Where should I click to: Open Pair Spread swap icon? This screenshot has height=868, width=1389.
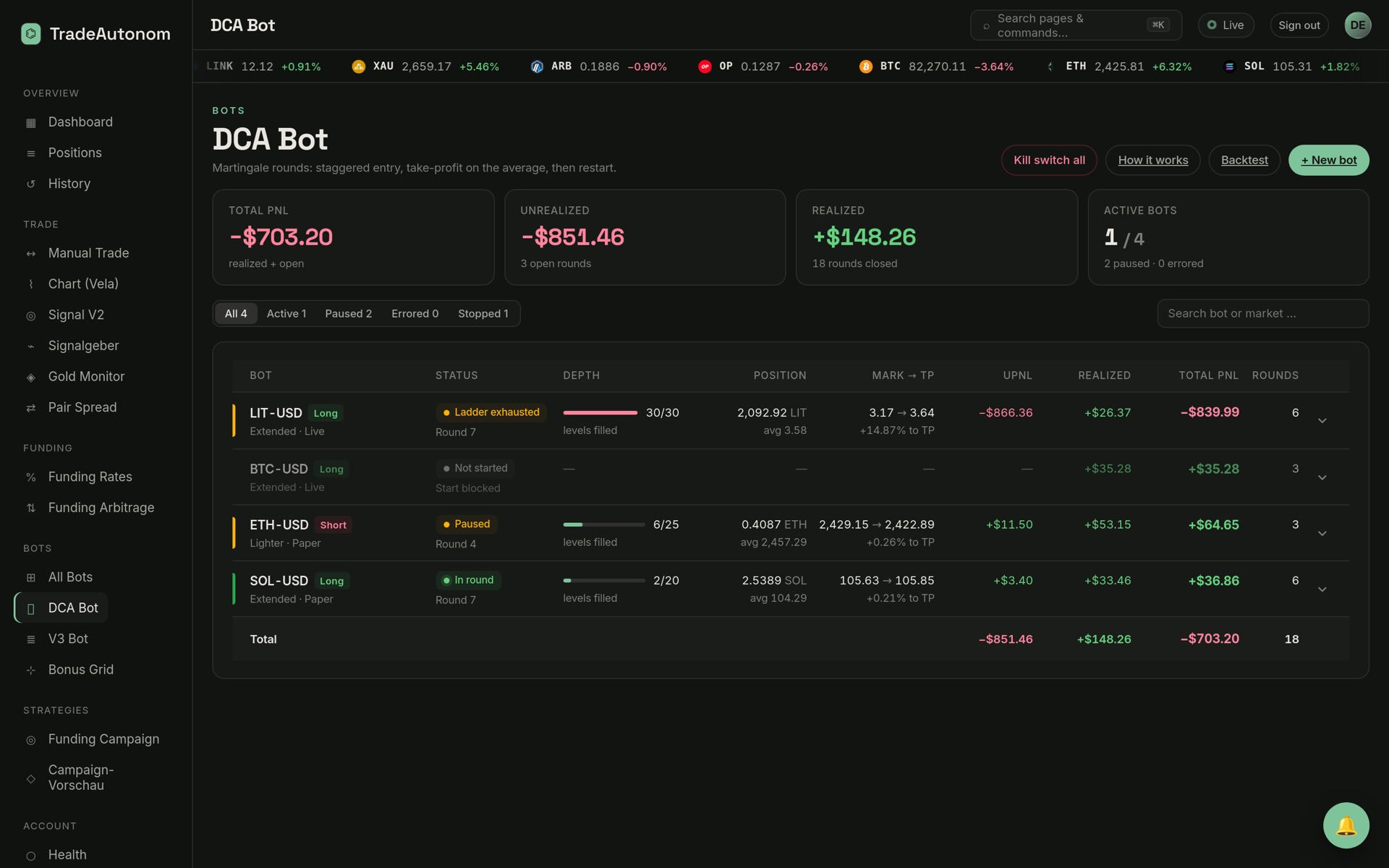30,408
